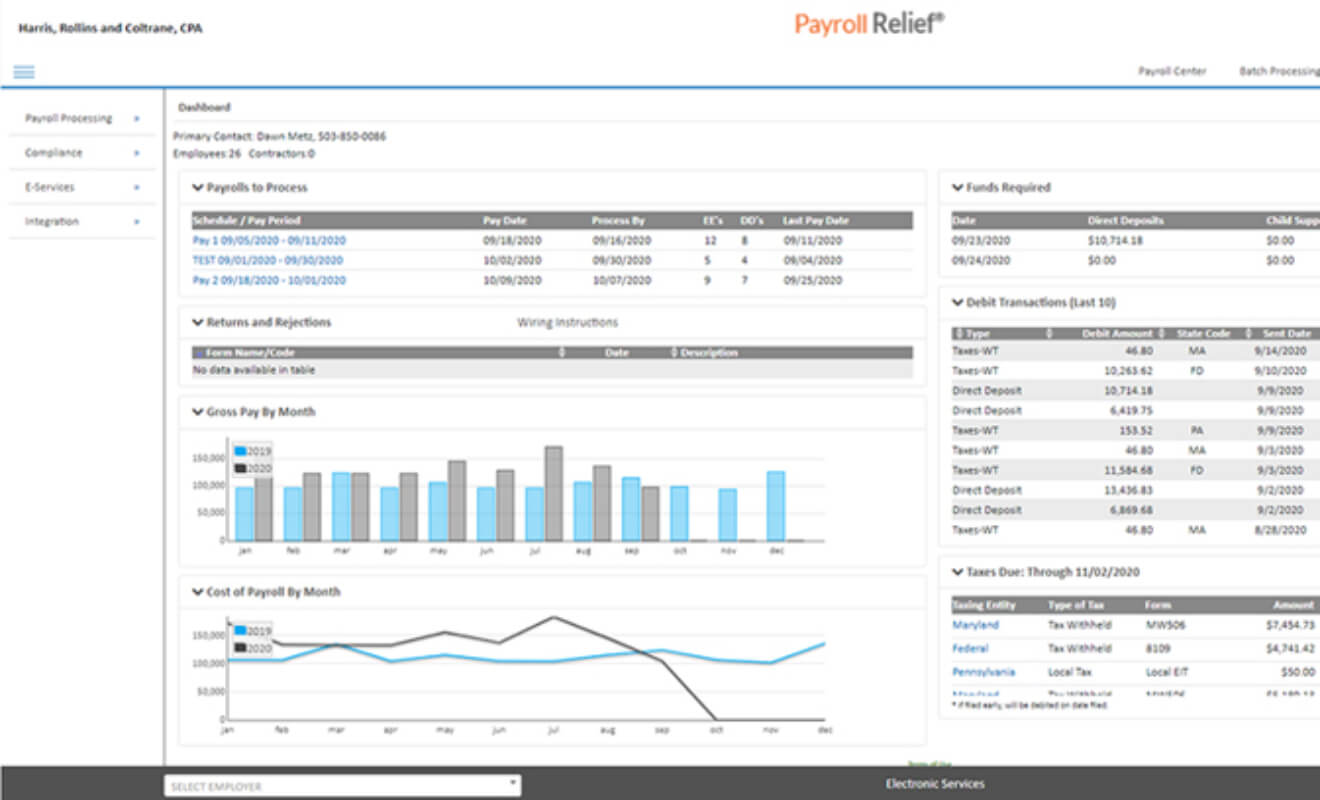
Task: Click the arrow next to Compliance
Action: (136, 153)
